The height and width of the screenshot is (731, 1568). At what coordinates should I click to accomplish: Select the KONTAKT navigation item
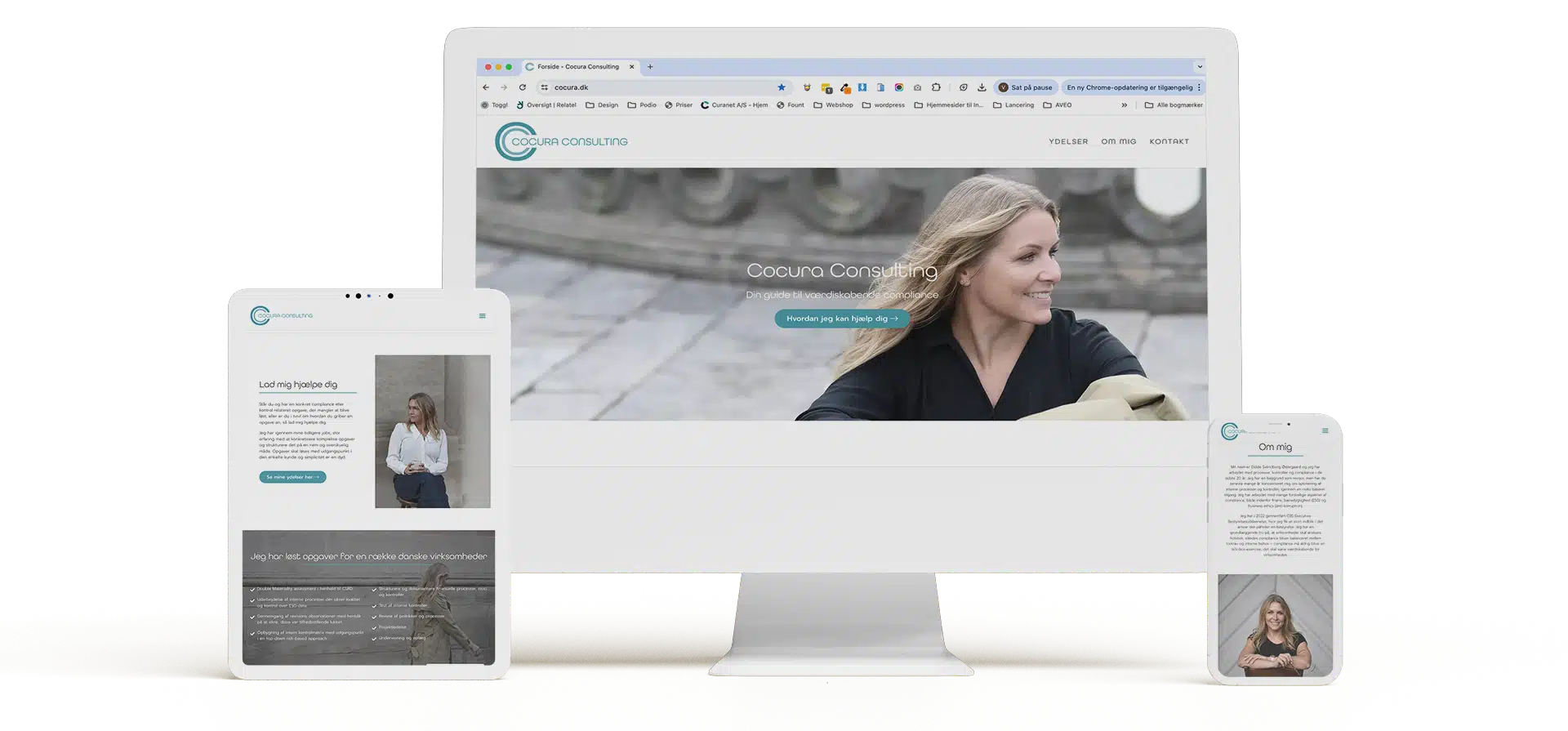pos(1169,141)
